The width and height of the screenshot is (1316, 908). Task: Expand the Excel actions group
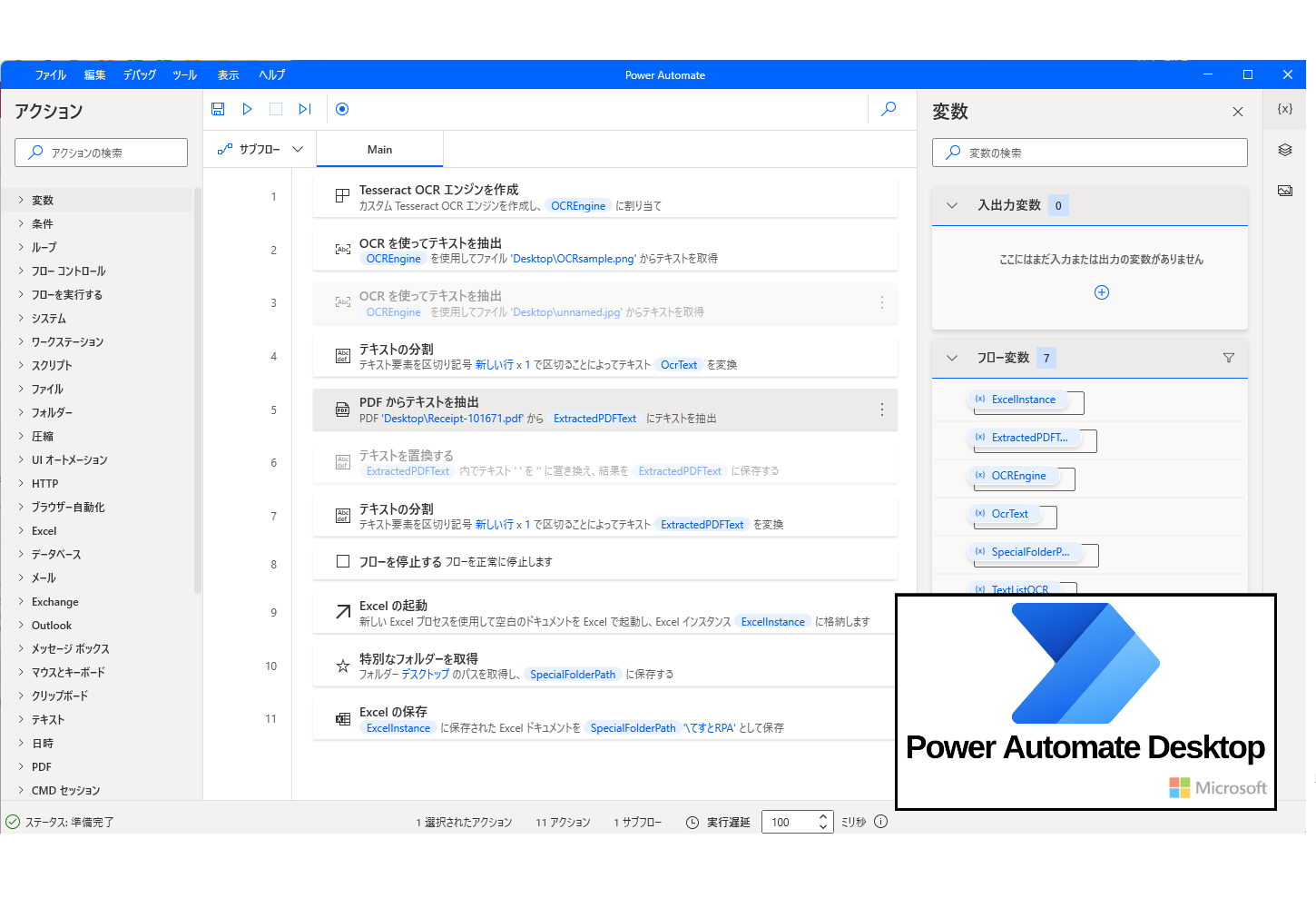click(x=21, y=530)
